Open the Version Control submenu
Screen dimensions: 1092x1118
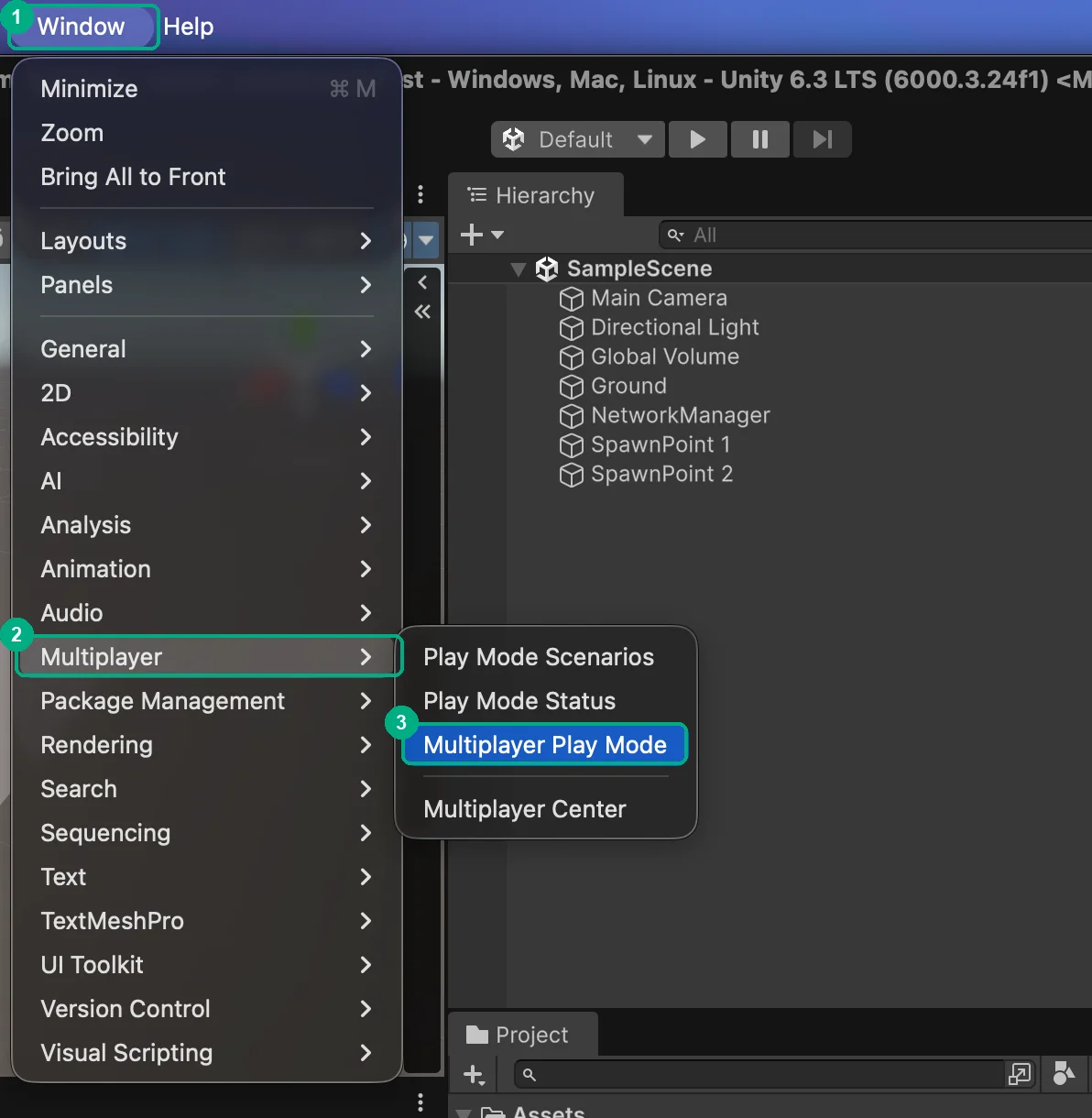[207, 1009]
